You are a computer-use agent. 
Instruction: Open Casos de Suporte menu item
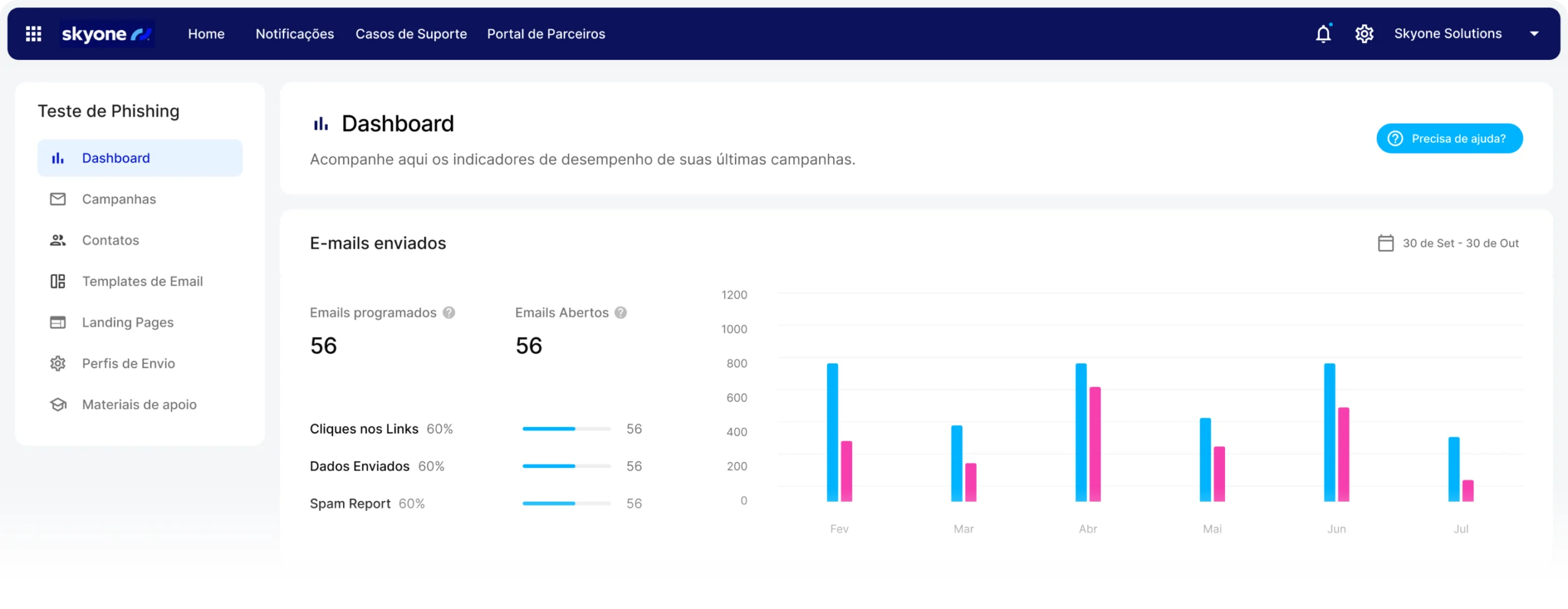click(411, 34)
